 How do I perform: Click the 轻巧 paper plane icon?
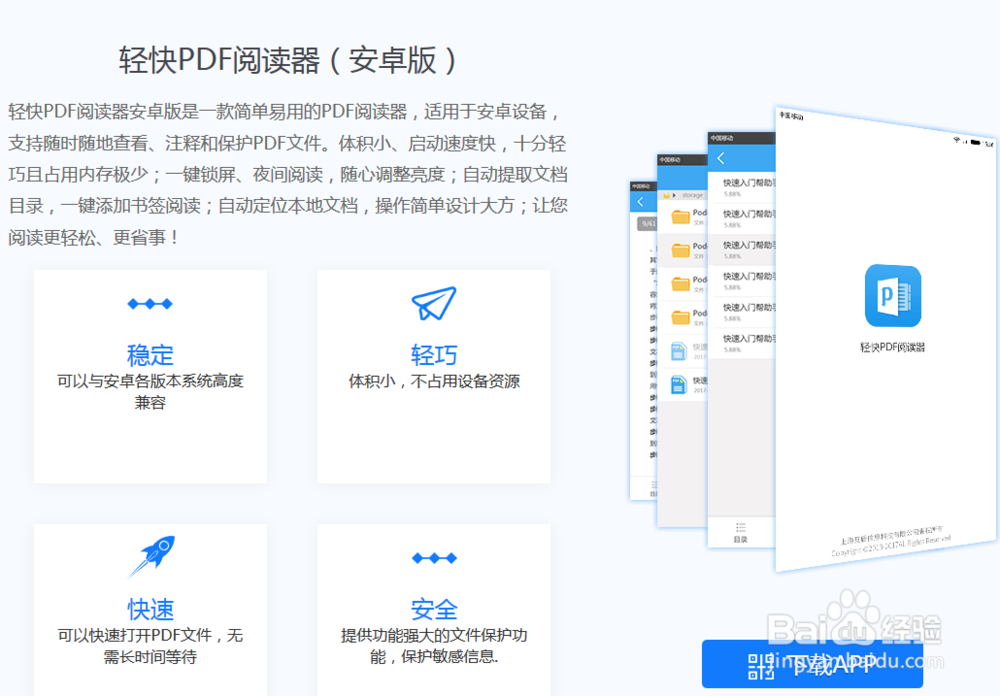point(434,305)
